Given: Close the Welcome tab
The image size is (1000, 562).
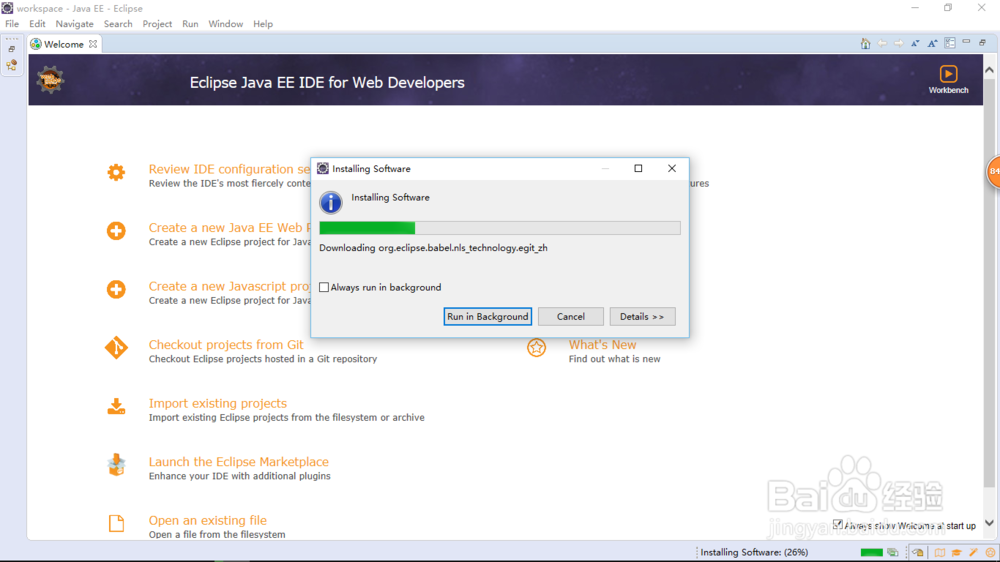Looking at the screenshot, I should coord(93,44).
